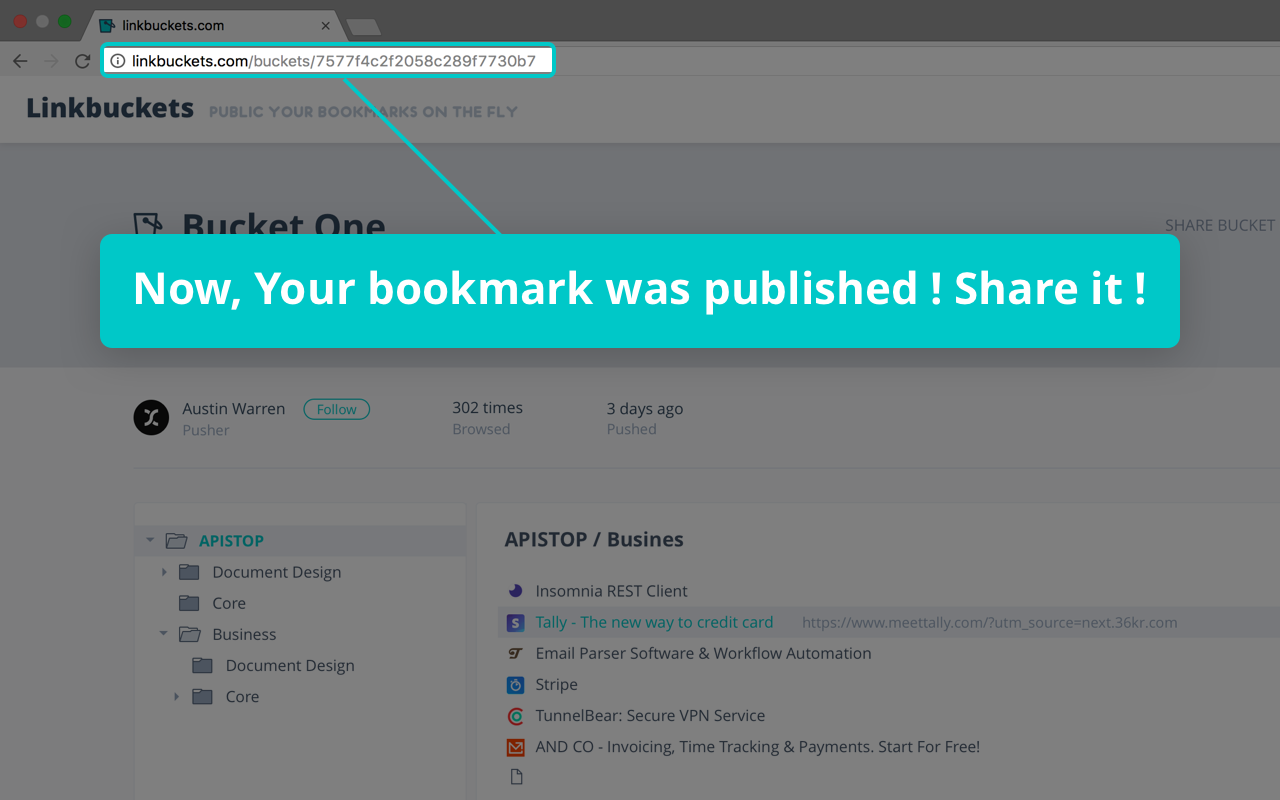Click Austin Warren's avatar icon
Screen dimensions: 1280x800
pos(151,417)
